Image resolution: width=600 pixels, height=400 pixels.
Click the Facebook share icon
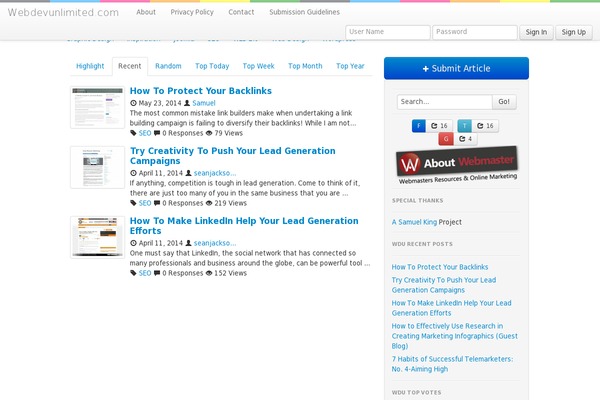419,126
